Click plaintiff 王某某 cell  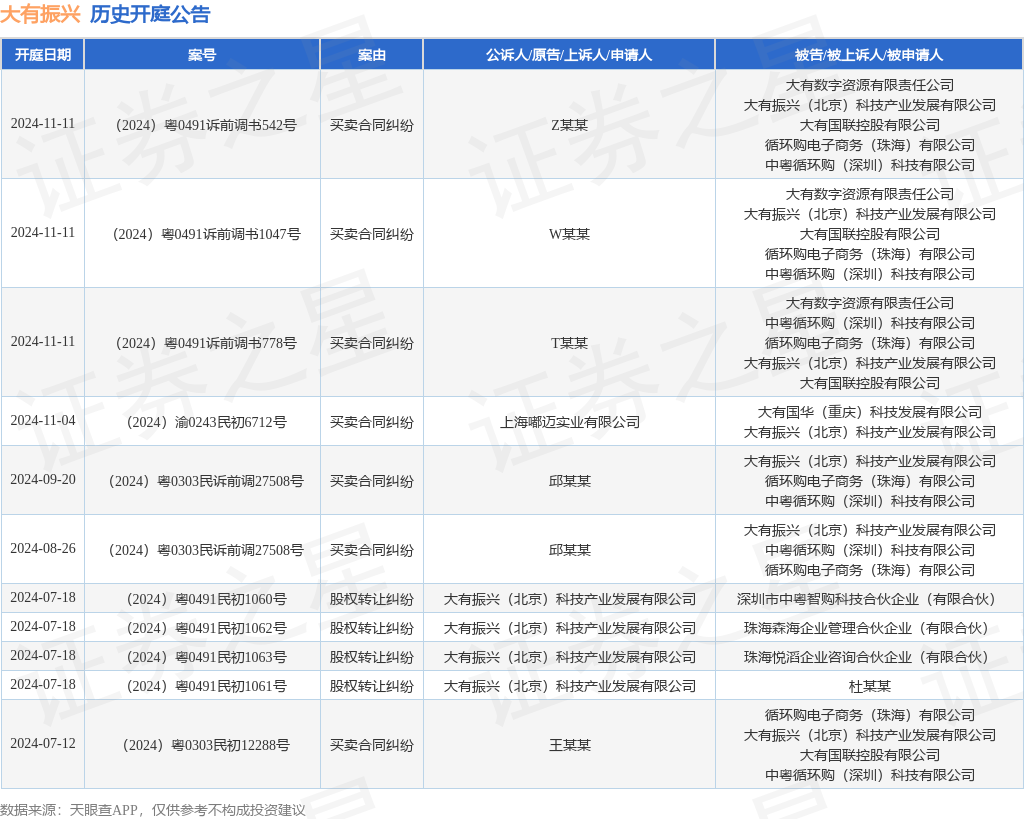click(569, 745)
